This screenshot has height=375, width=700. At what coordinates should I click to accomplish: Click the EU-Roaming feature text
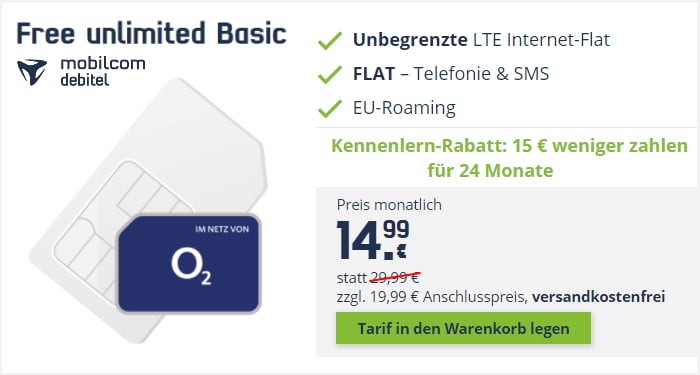click(x=404, y=108)
